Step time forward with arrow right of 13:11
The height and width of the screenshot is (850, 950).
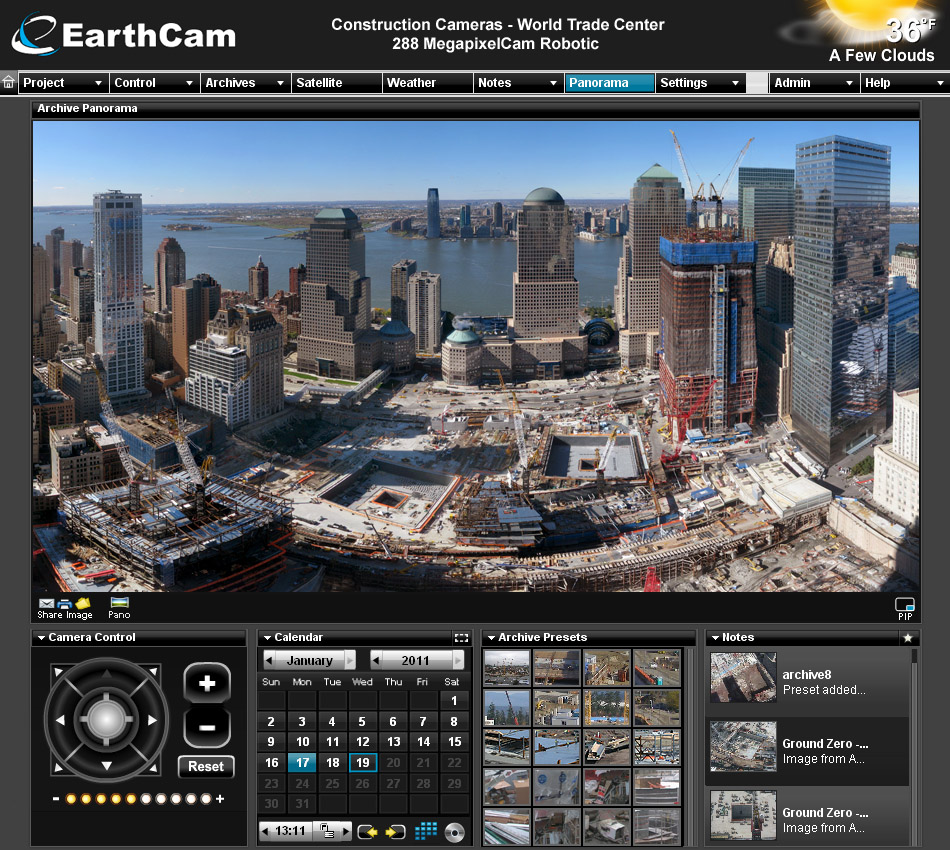[x=345, y=831]
